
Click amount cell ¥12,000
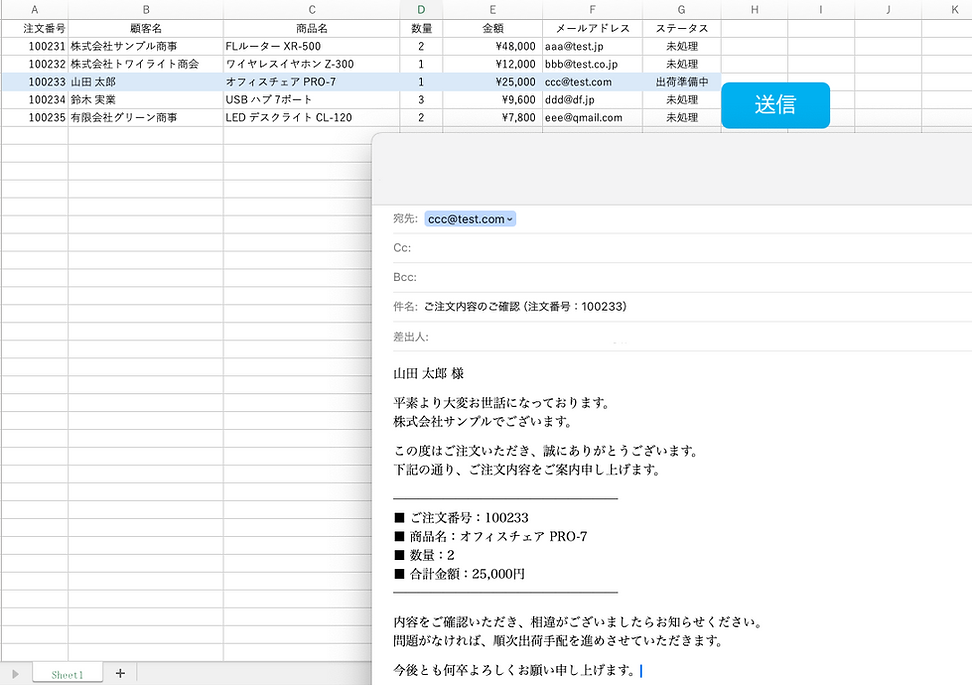click(x=493, y=64)
